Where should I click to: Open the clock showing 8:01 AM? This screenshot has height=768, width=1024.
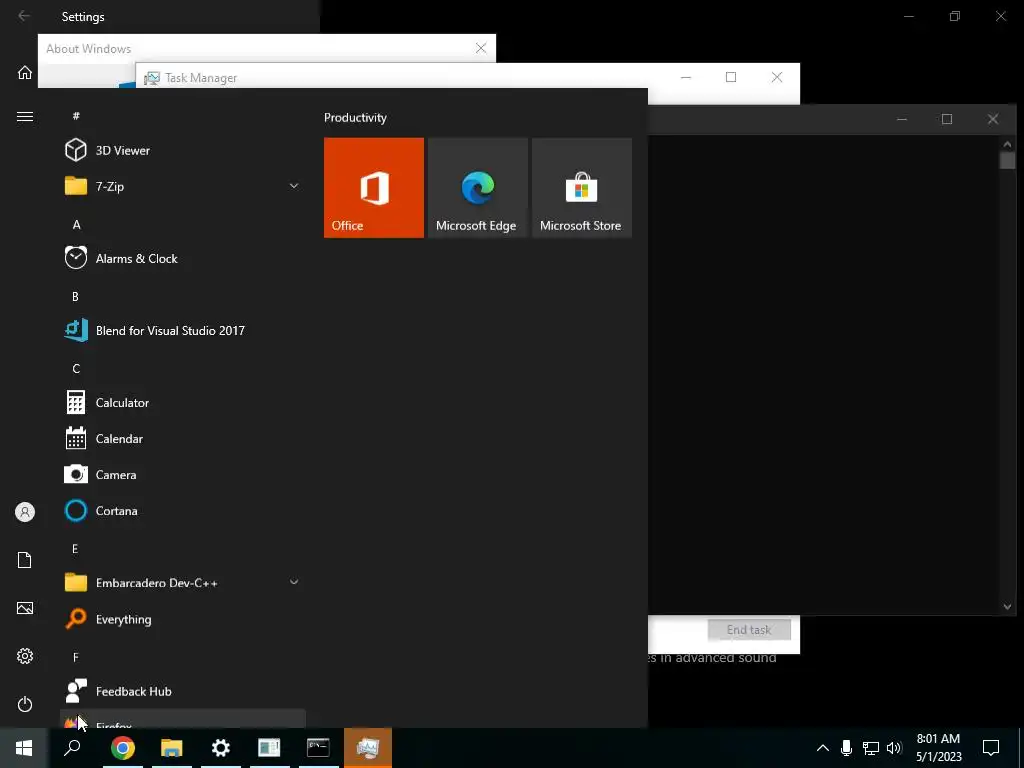pos(938,748)
